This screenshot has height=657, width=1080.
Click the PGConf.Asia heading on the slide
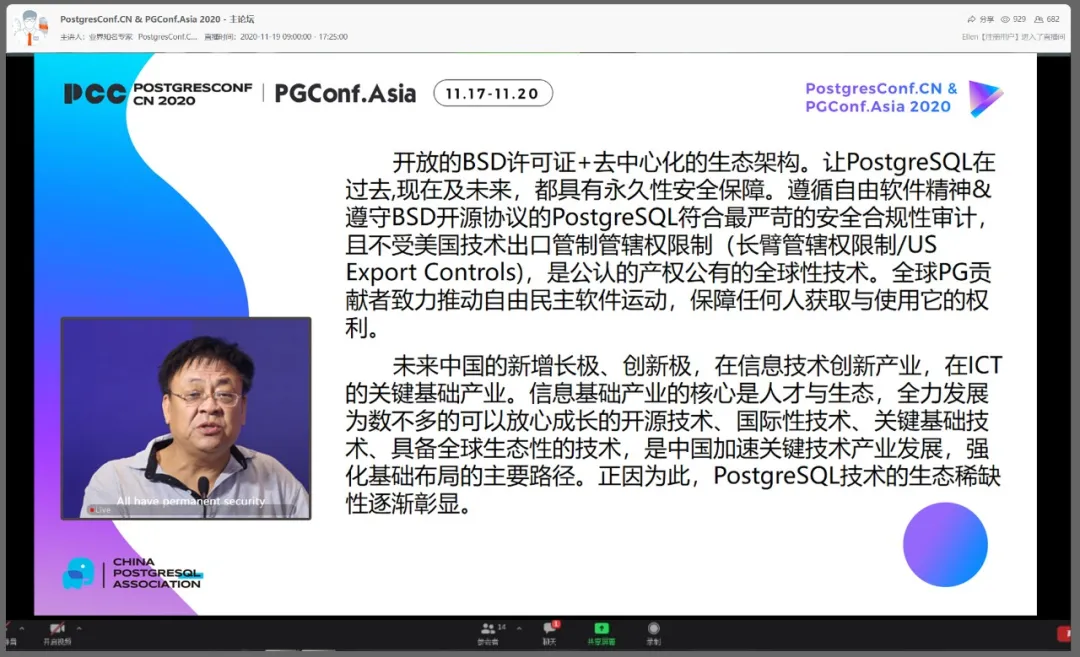click(x=345, y=94)
